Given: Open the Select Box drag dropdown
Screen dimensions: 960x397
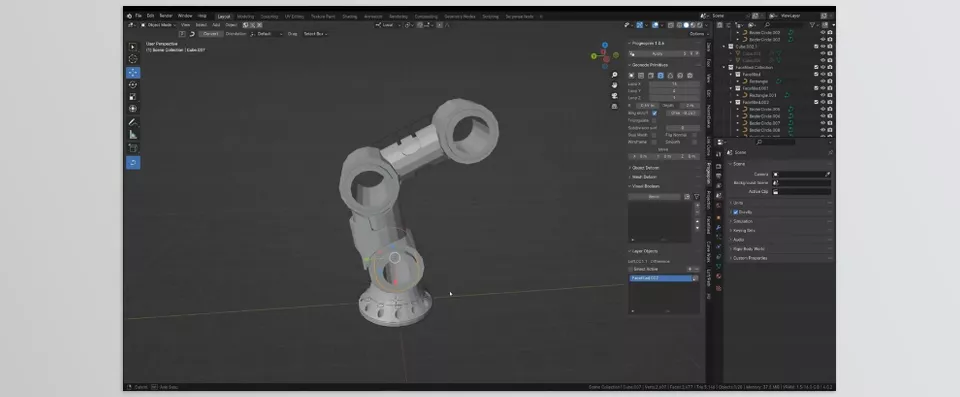Looking at the screenshot, I should pos(315,34).
